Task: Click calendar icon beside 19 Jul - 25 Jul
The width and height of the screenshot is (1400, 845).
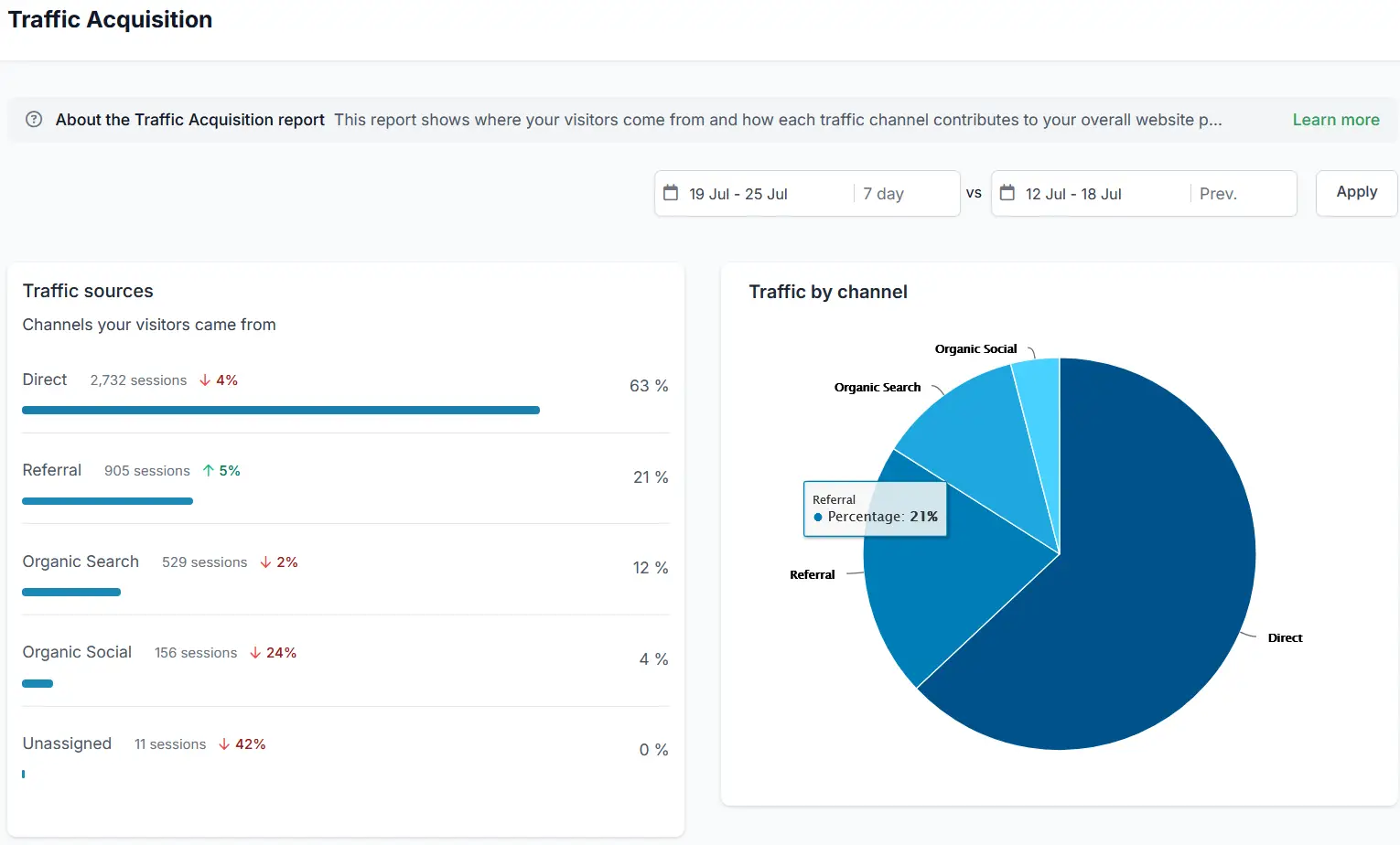Action: click(671, 193)
